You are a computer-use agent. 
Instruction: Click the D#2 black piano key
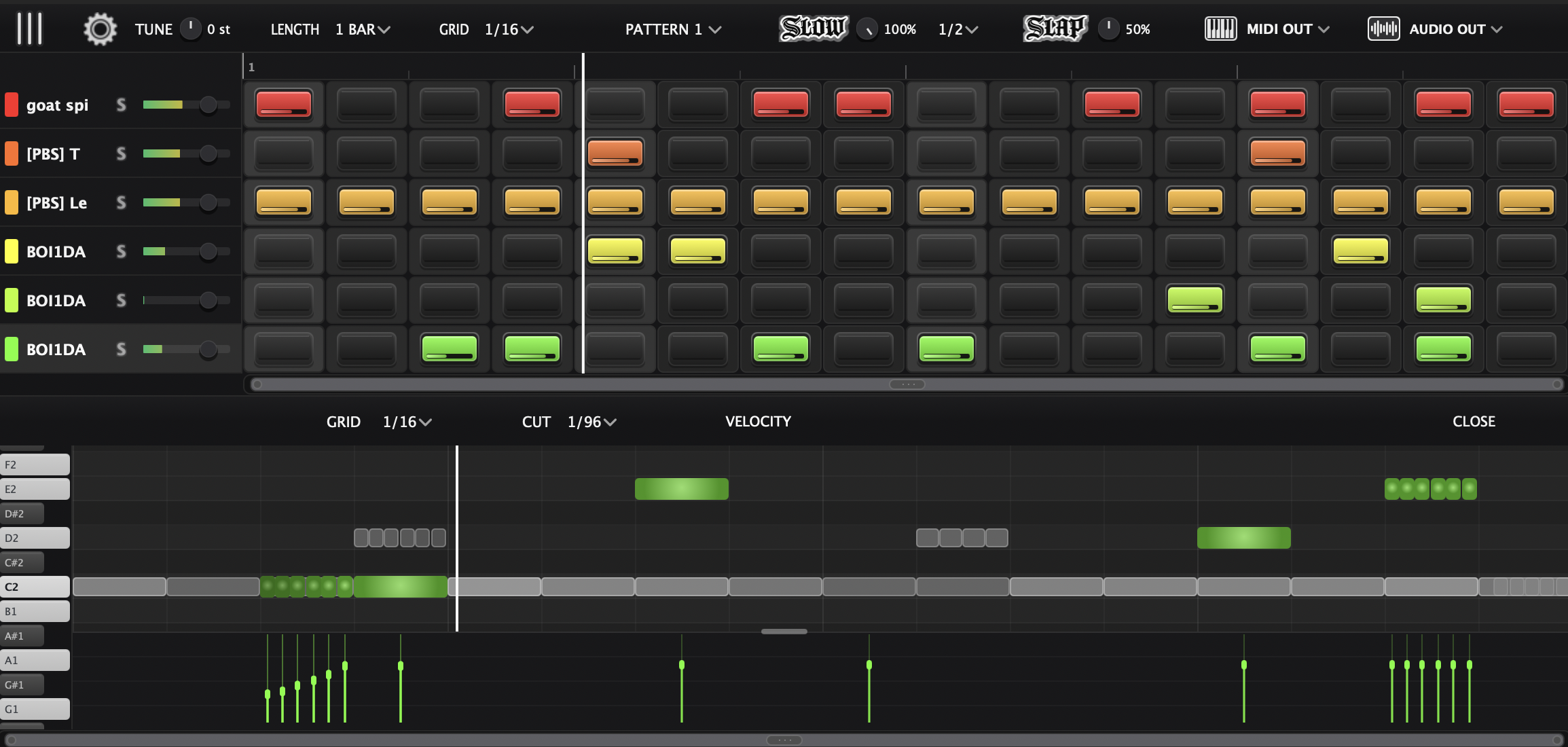(x=22, y=513)
